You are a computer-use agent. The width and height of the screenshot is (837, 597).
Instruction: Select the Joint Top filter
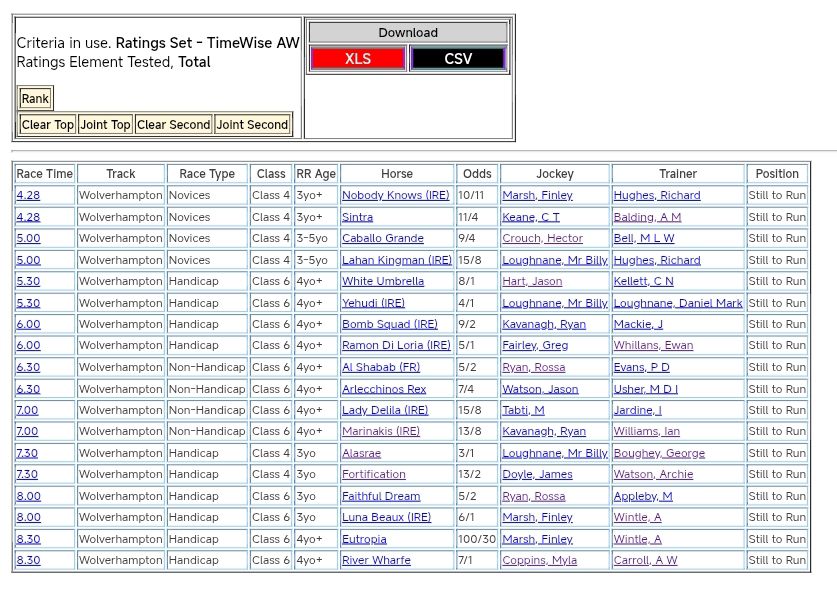coord(105,125)
